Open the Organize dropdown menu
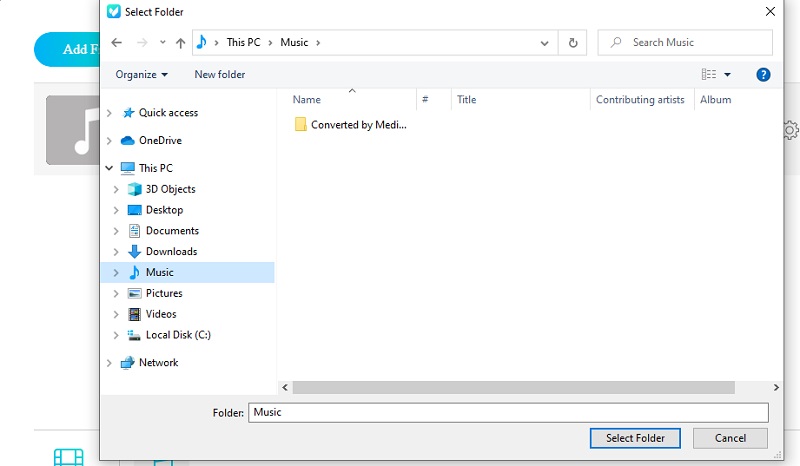The image size is (800, 466). coord(141,74)
